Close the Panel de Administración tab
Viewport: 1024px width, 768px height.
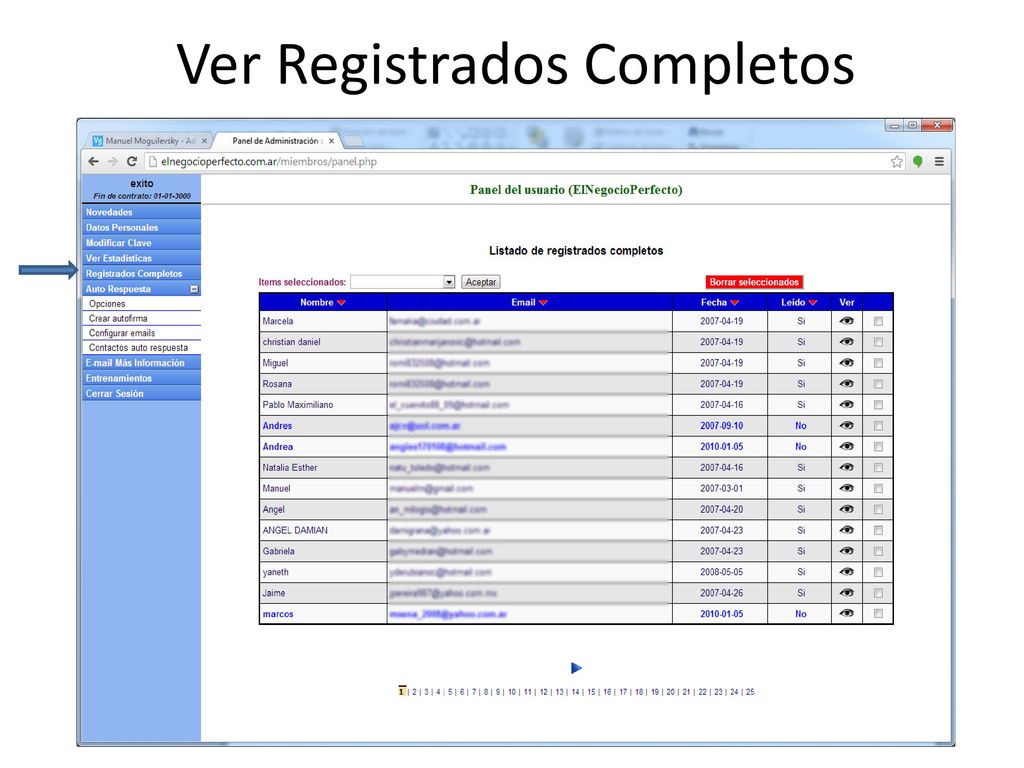click(x=332, y=141)
